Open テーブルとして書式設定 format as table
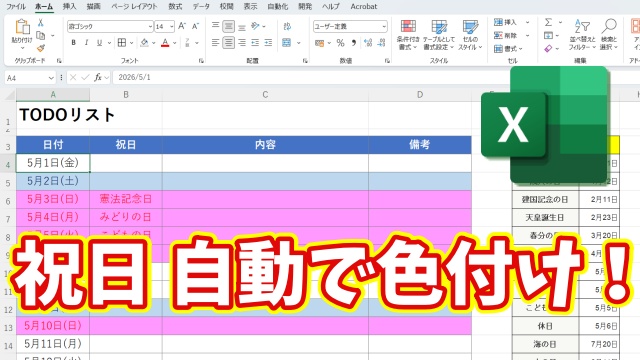Viewport: 640px width, 360px height. click(x=438, y=35)
